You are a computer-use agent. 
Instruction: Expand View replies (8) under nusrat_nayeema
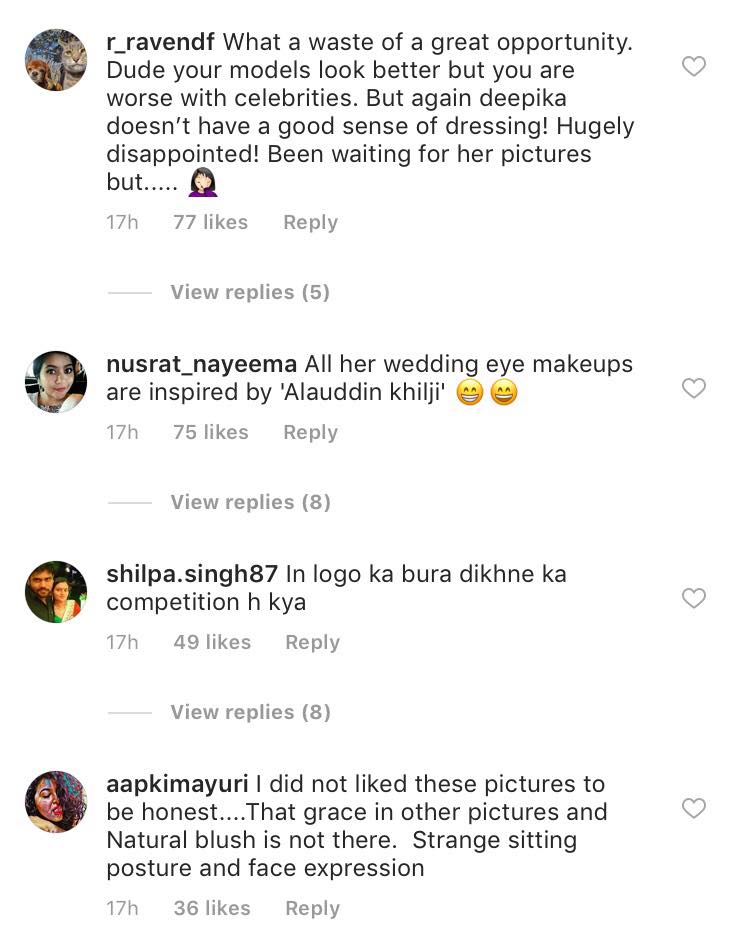(x=250, y=502)
